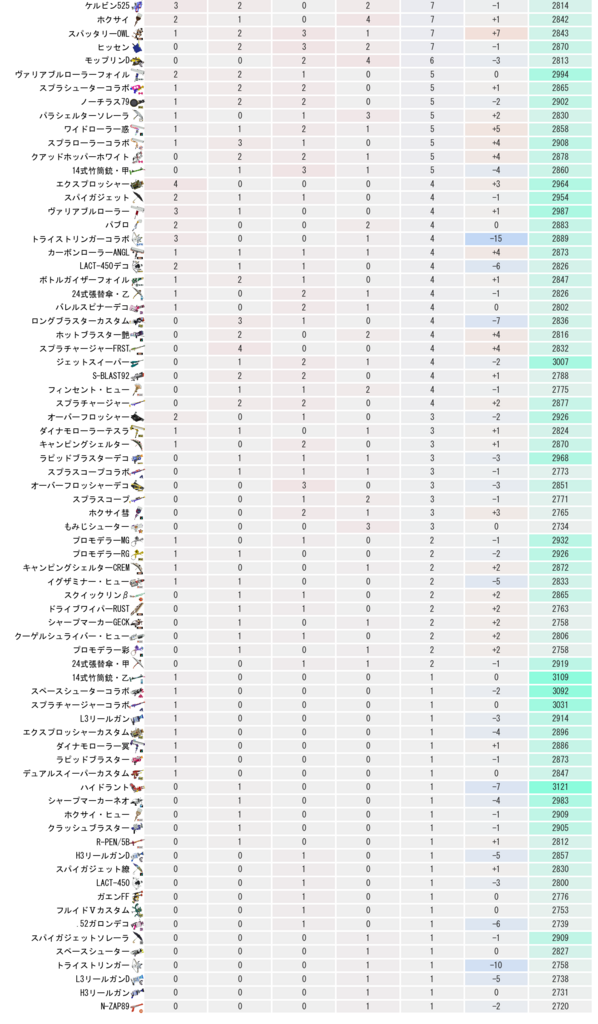Select the パブロ brush icon
This screenshot has width=598, height=1024.
coord(138,225)
